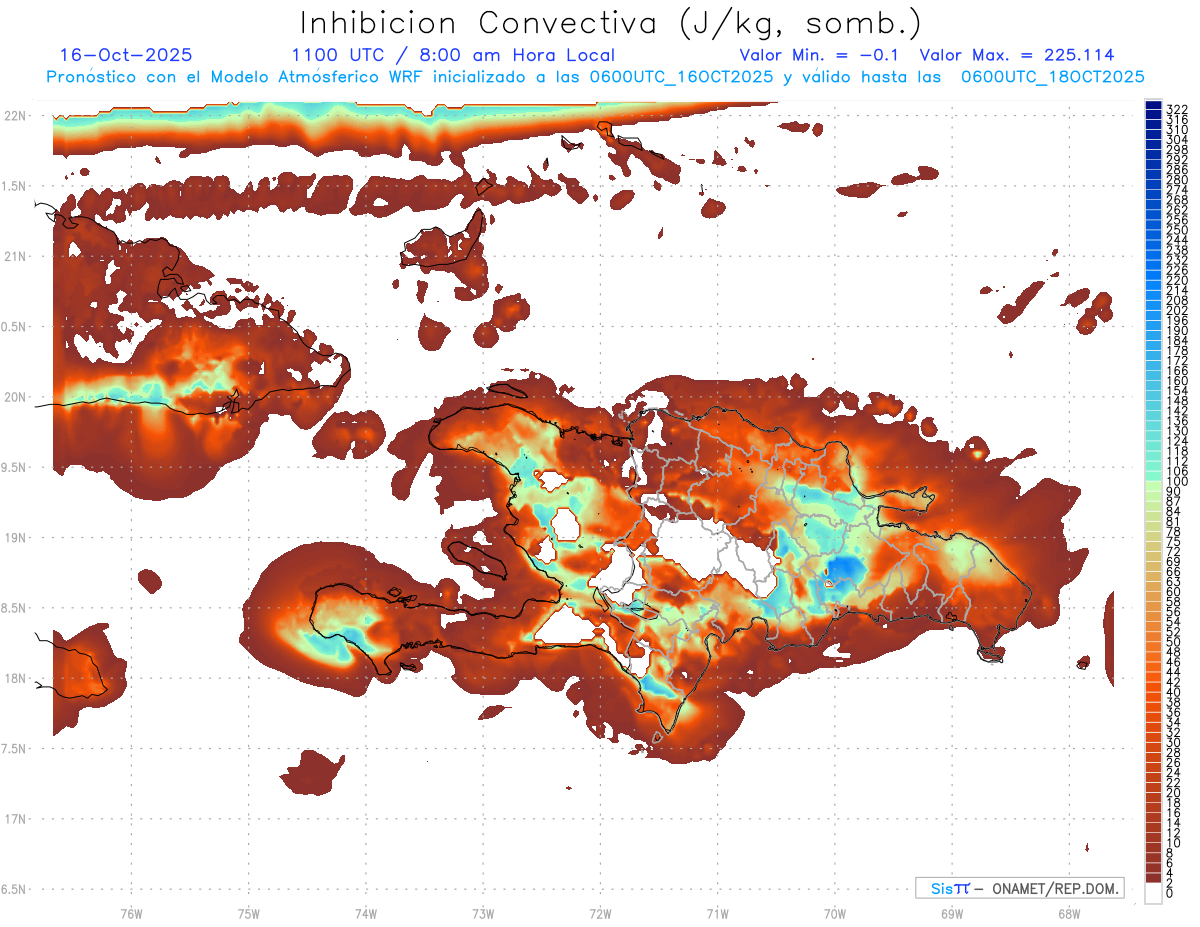Click the '75W' longitude label

[248, 913]
